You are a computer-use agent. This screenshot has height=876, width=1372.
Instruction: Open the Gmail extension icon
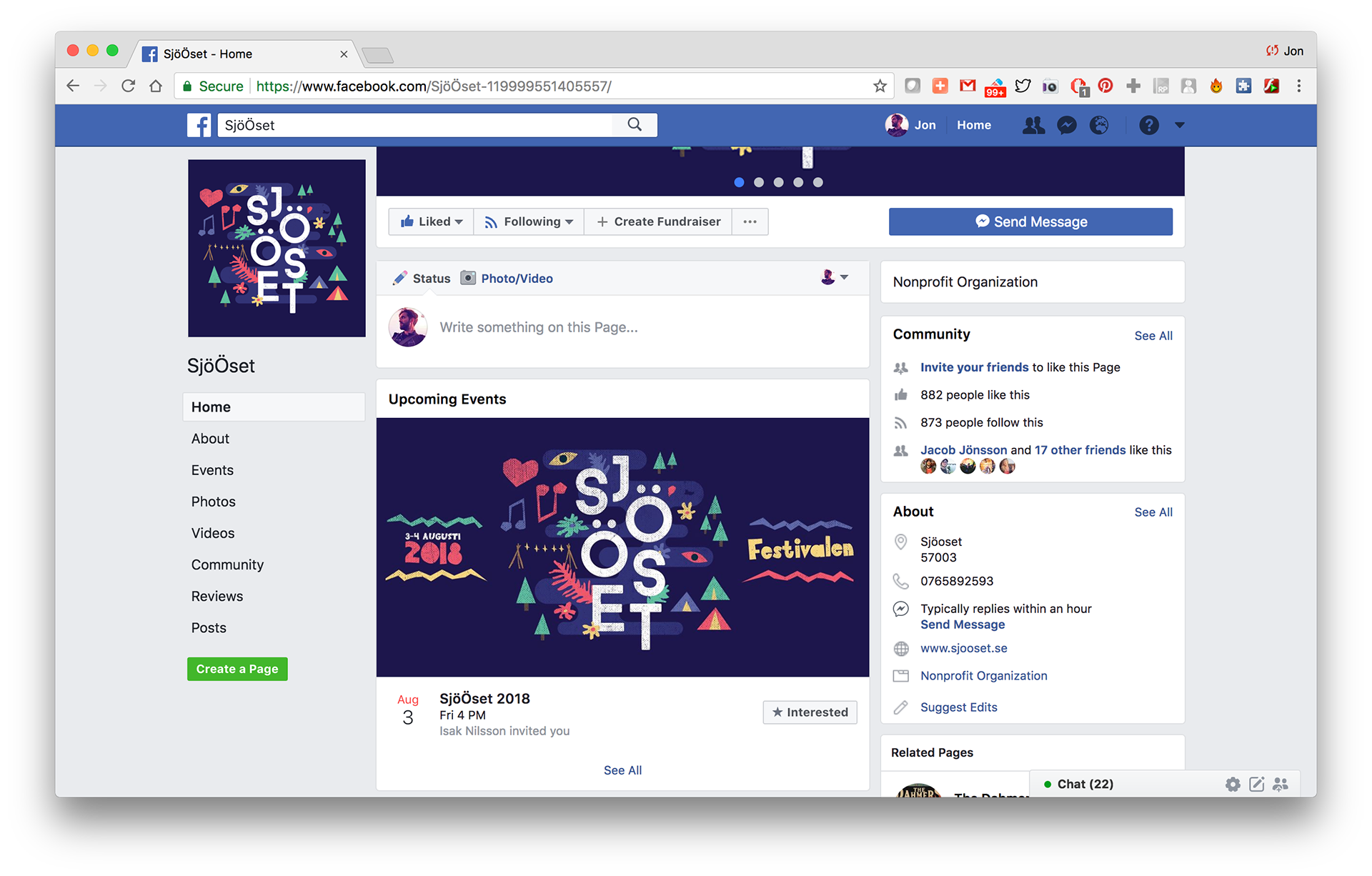(968, 86)
